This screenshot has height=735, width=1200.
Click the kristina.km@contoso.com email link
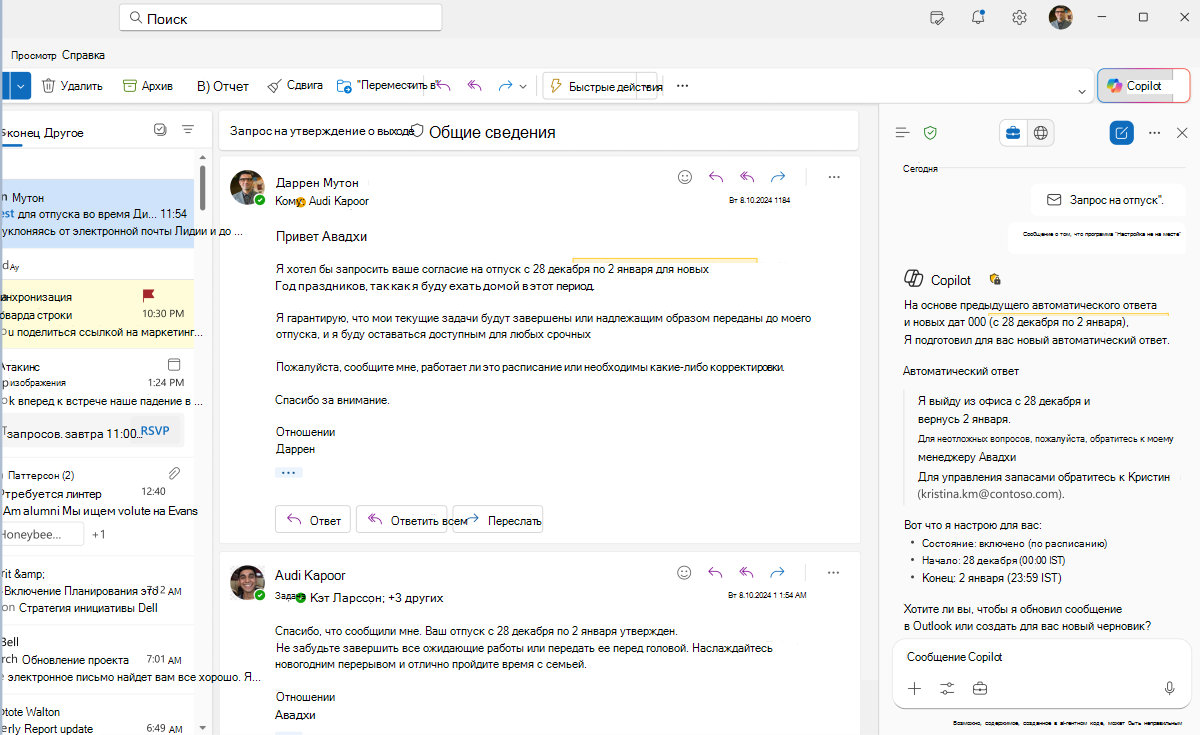(991, 494)
